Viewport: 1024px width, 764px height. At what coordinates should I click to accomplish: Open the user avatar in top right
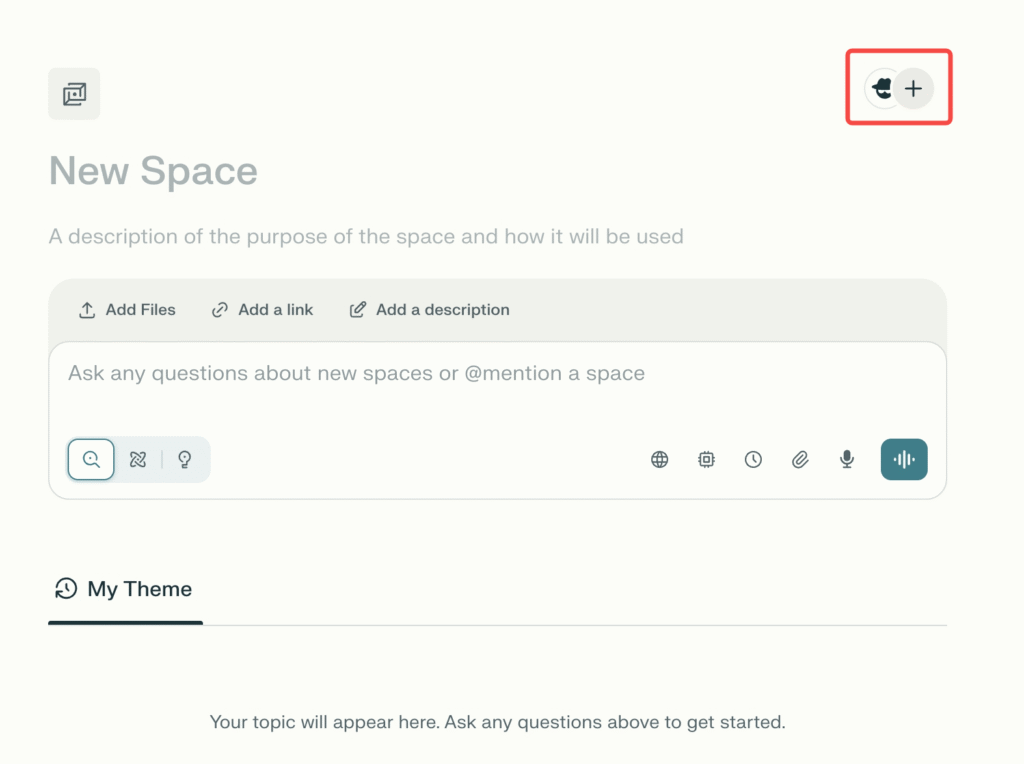point(880,89)
